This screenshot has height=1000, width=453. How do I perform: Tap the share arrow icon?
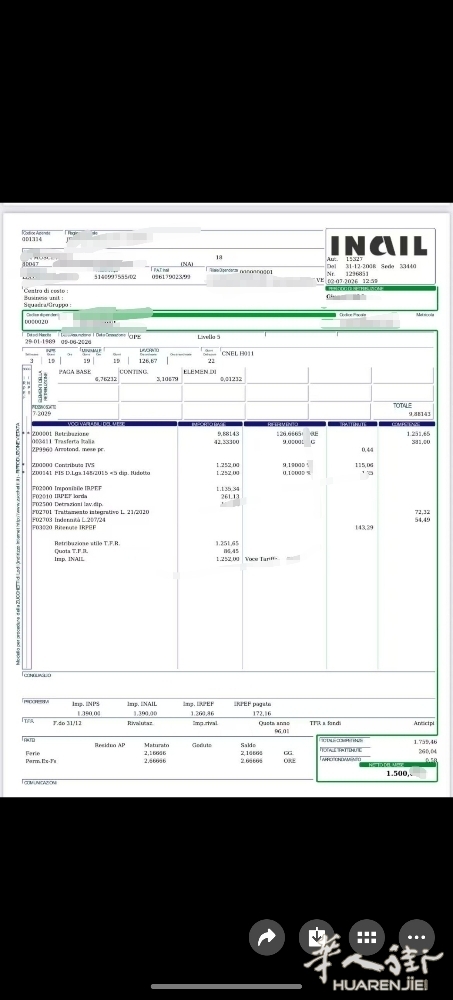267,937
